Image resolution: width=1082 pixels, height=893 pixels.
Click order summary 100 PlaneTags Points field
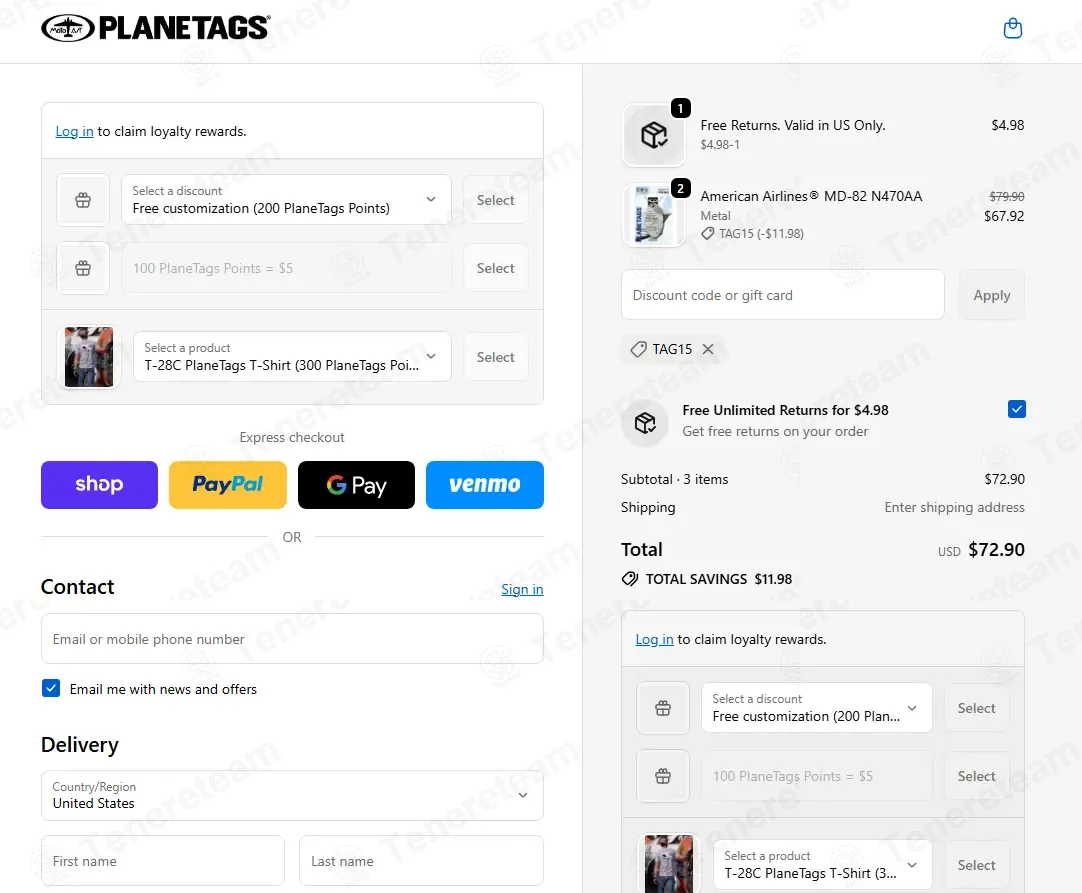816,776
